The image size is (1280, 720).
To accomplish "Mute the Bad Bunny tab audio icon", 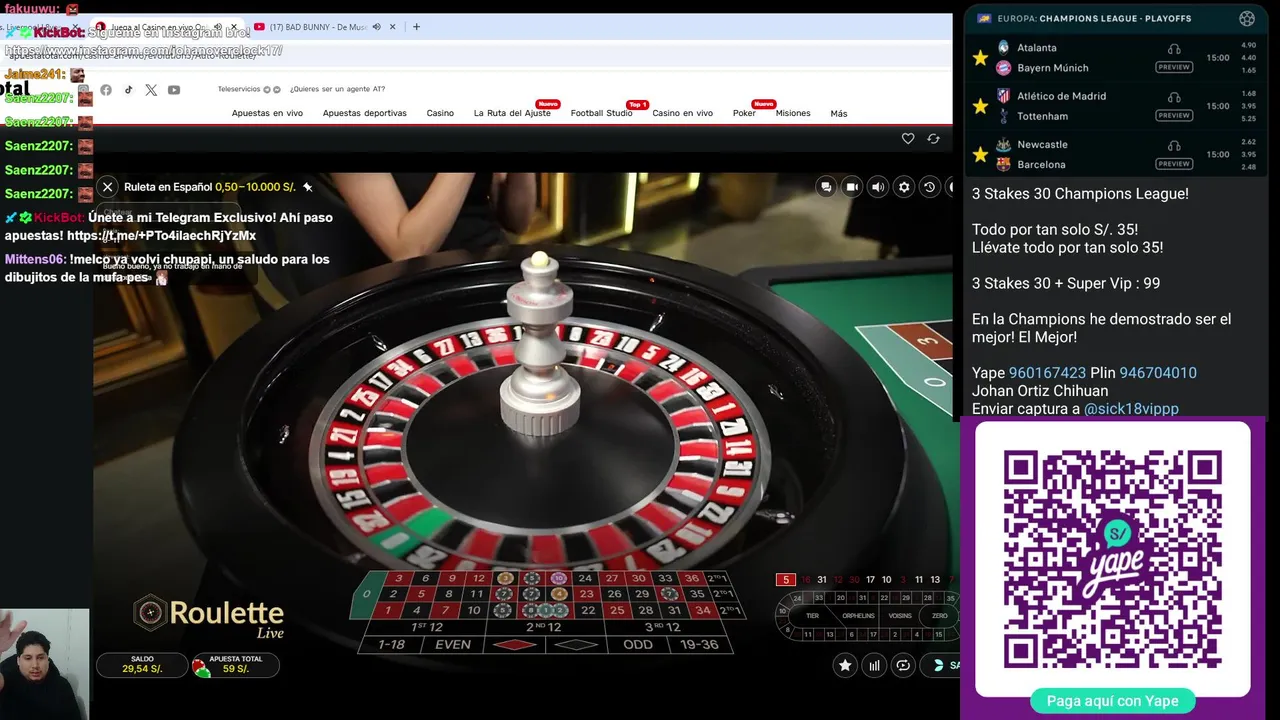I will tap(377, 27).
